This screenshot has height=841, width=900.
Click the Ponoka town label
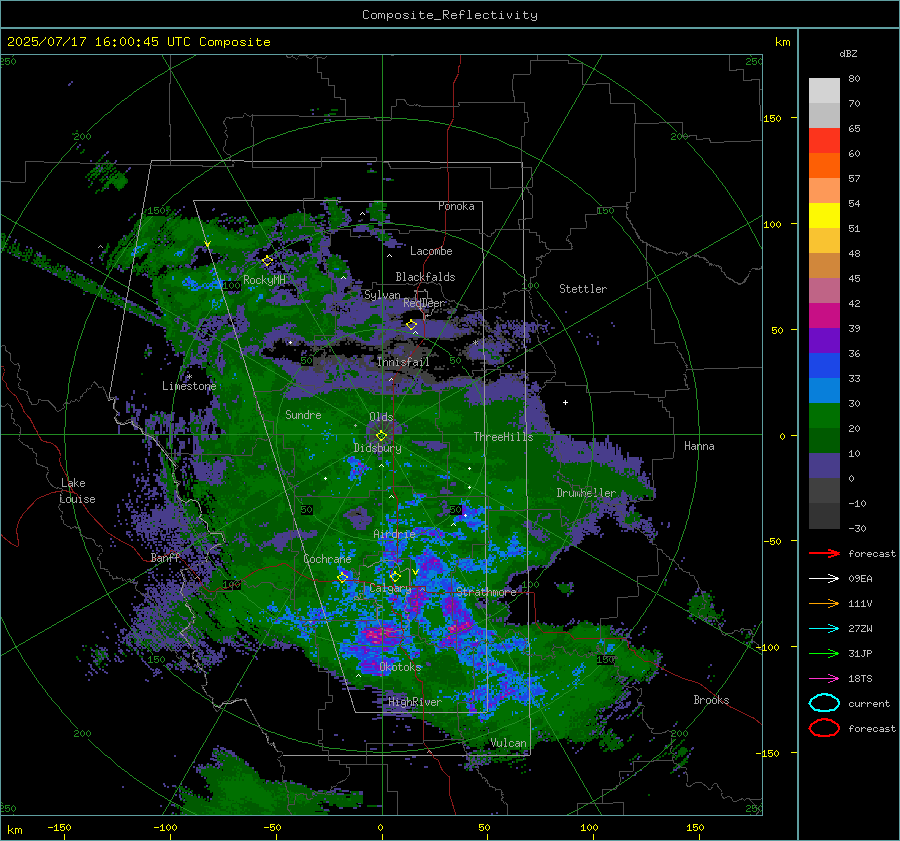456,206
